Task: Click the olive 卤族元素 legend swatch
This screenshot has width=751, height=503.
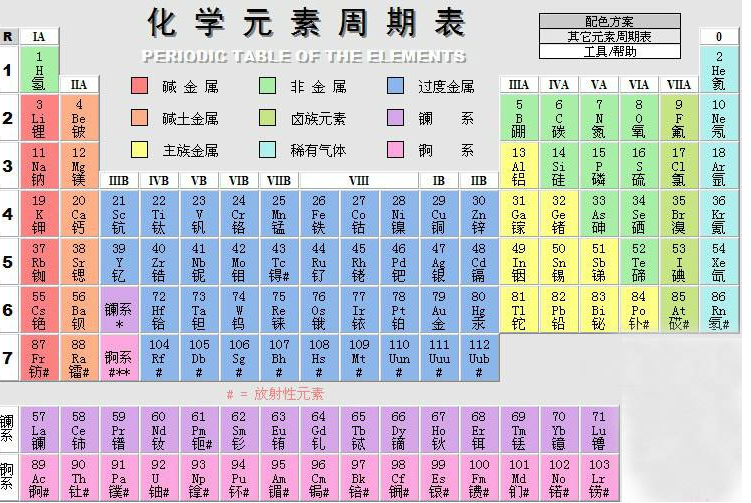Action: point(267,118)
